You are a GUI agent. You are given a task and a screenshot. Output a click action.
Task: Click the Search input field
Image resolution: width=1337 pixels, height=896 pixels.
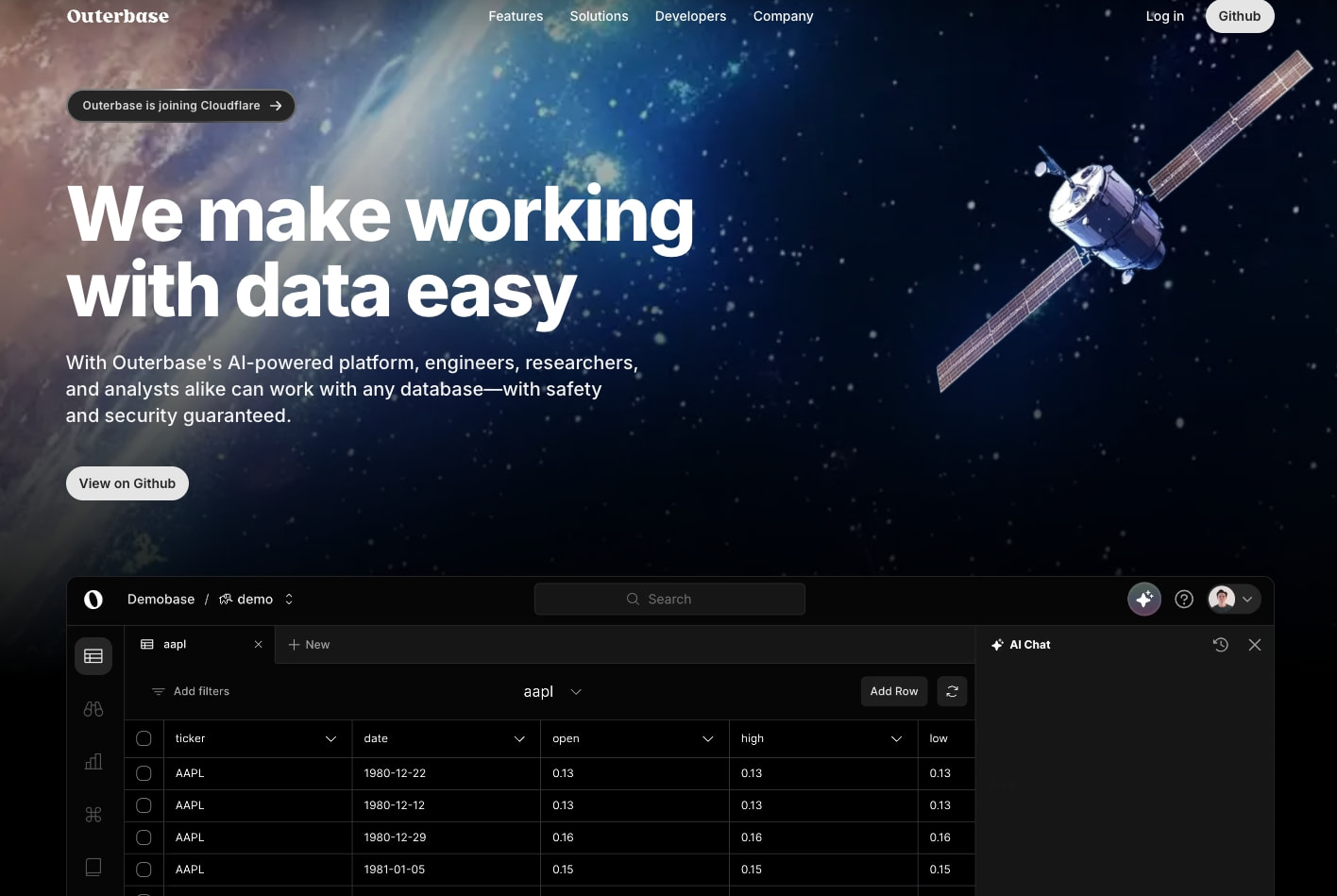[669, 600]
